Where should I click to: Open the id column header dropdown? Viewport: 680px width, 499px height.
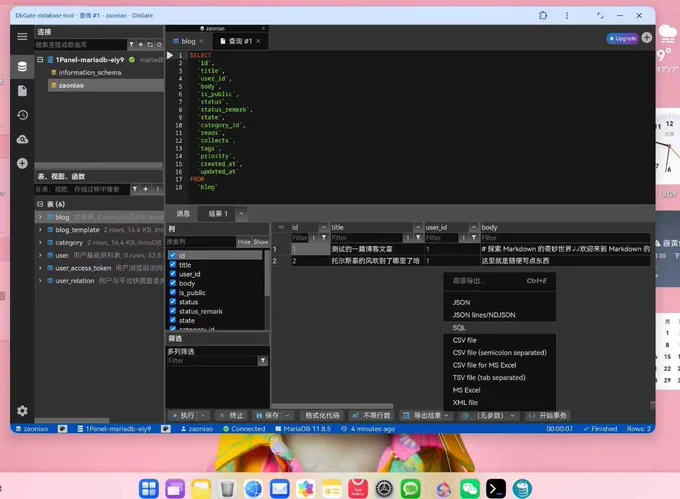324,227
